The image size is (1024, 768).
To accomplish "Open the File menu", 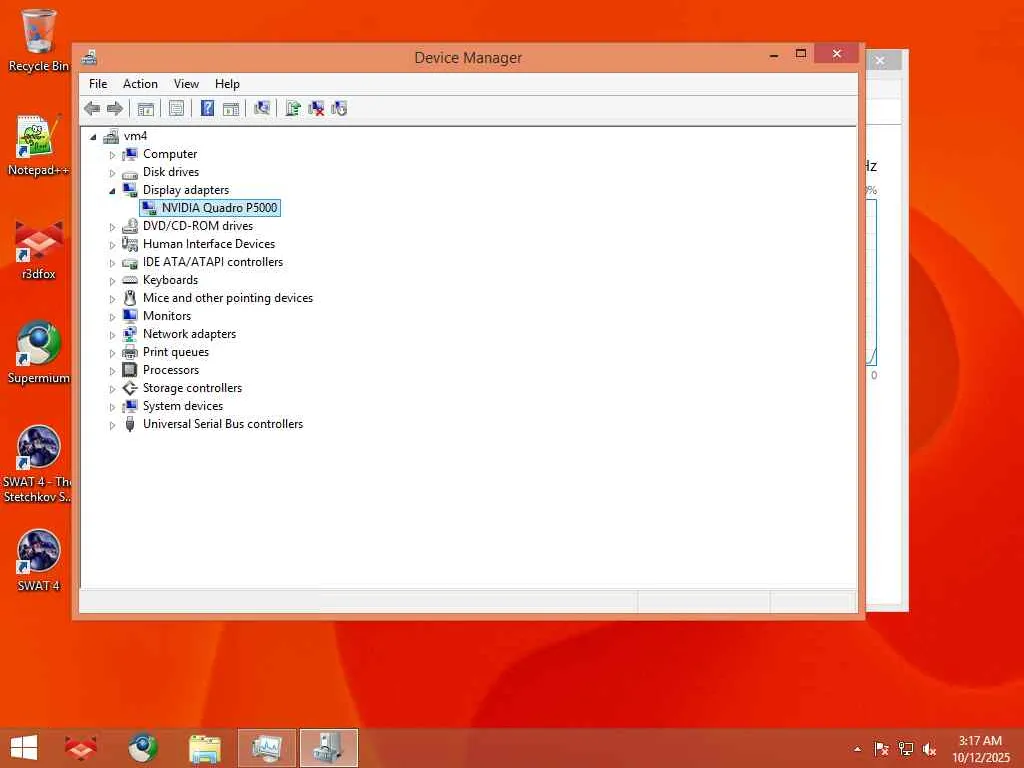I will click(x=98, y=84).
